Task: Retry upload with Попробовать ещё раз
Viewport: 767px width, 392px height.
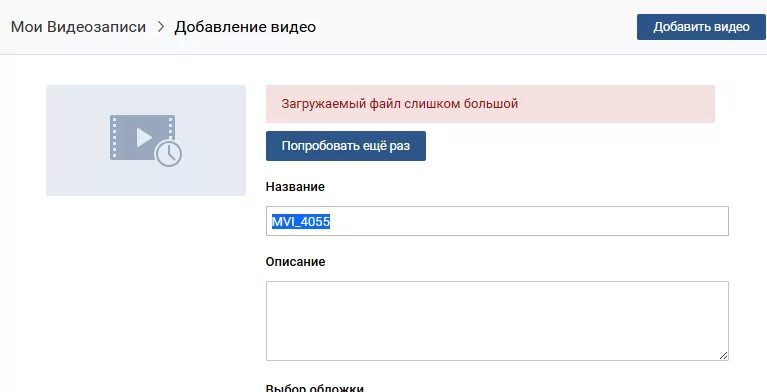Action: (x=346, y=146)
